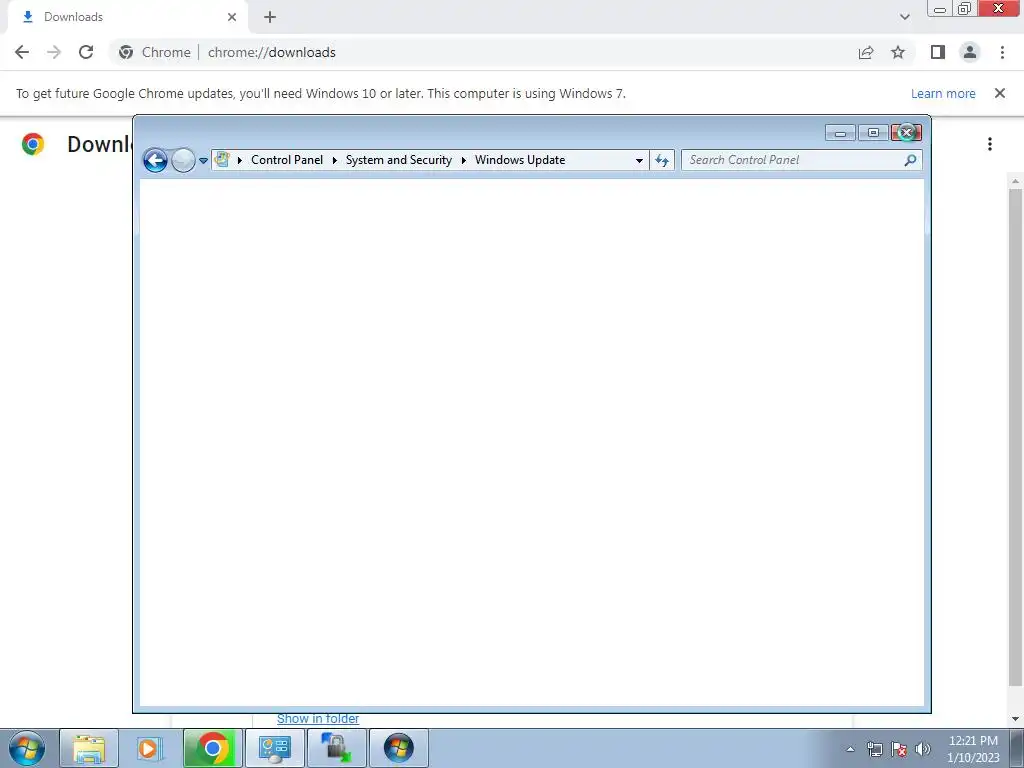Screen dimensions: 1024x768
Task: Click the Chrome site info icon
Action: 126,52
